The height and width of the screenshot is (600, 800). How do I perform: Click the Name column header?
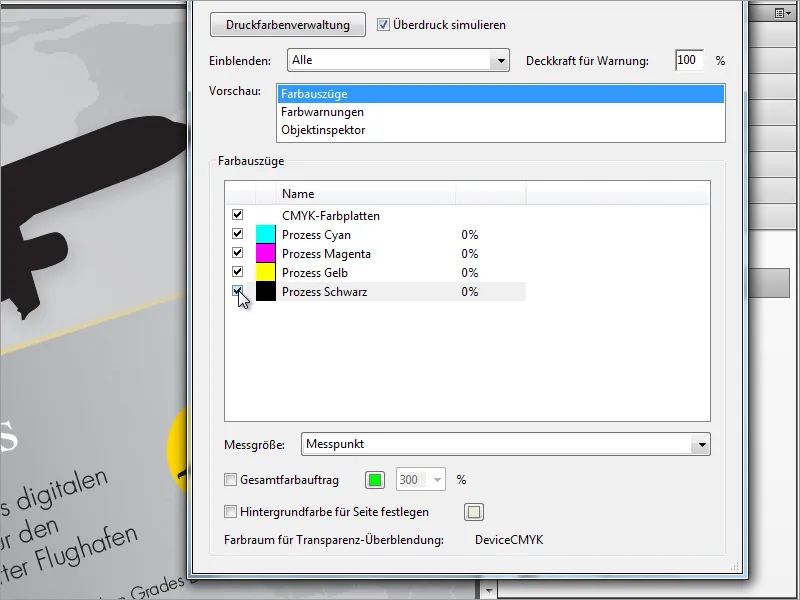(x=365, y=194)
